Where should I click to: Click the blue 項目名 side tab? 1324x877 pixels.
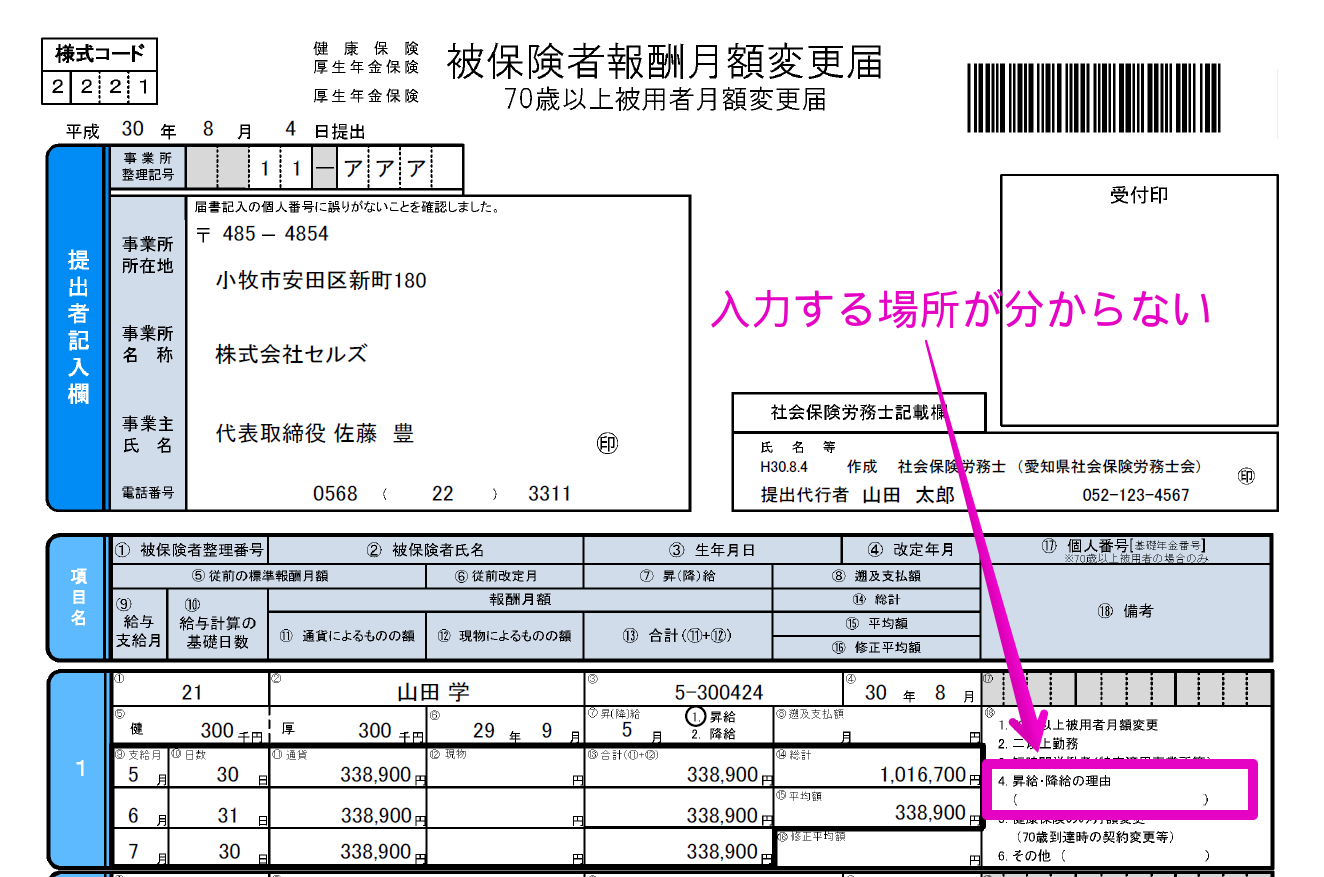coord(78,597)
